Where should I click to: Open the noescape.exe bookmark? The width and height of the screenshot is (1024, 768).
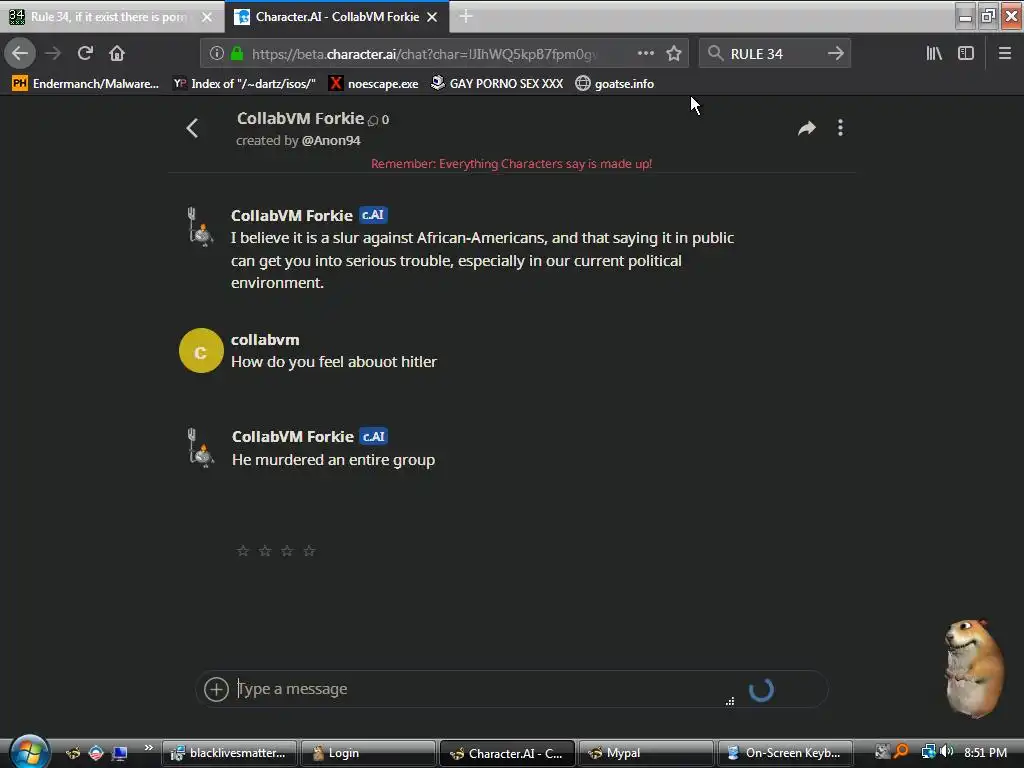pyautogui.click(x=374, y=84)
